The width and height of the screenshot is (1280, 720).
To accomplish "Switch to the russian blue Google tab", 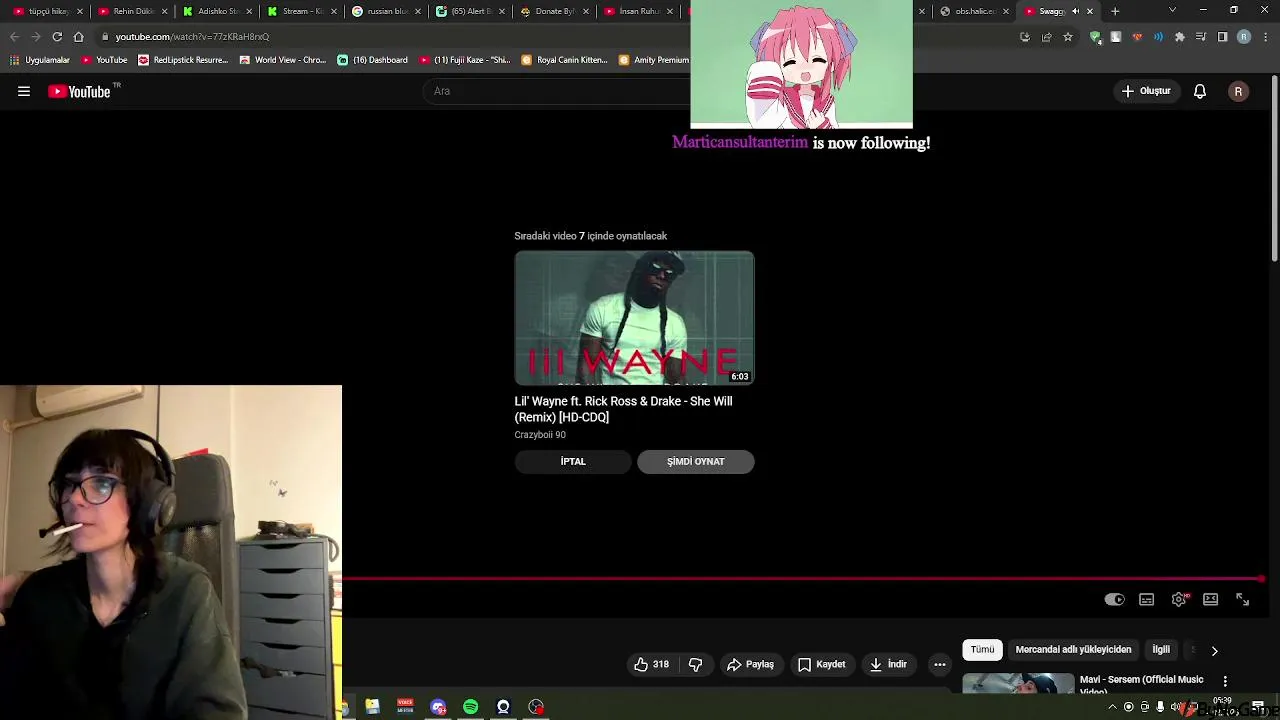I will (385, 11).
